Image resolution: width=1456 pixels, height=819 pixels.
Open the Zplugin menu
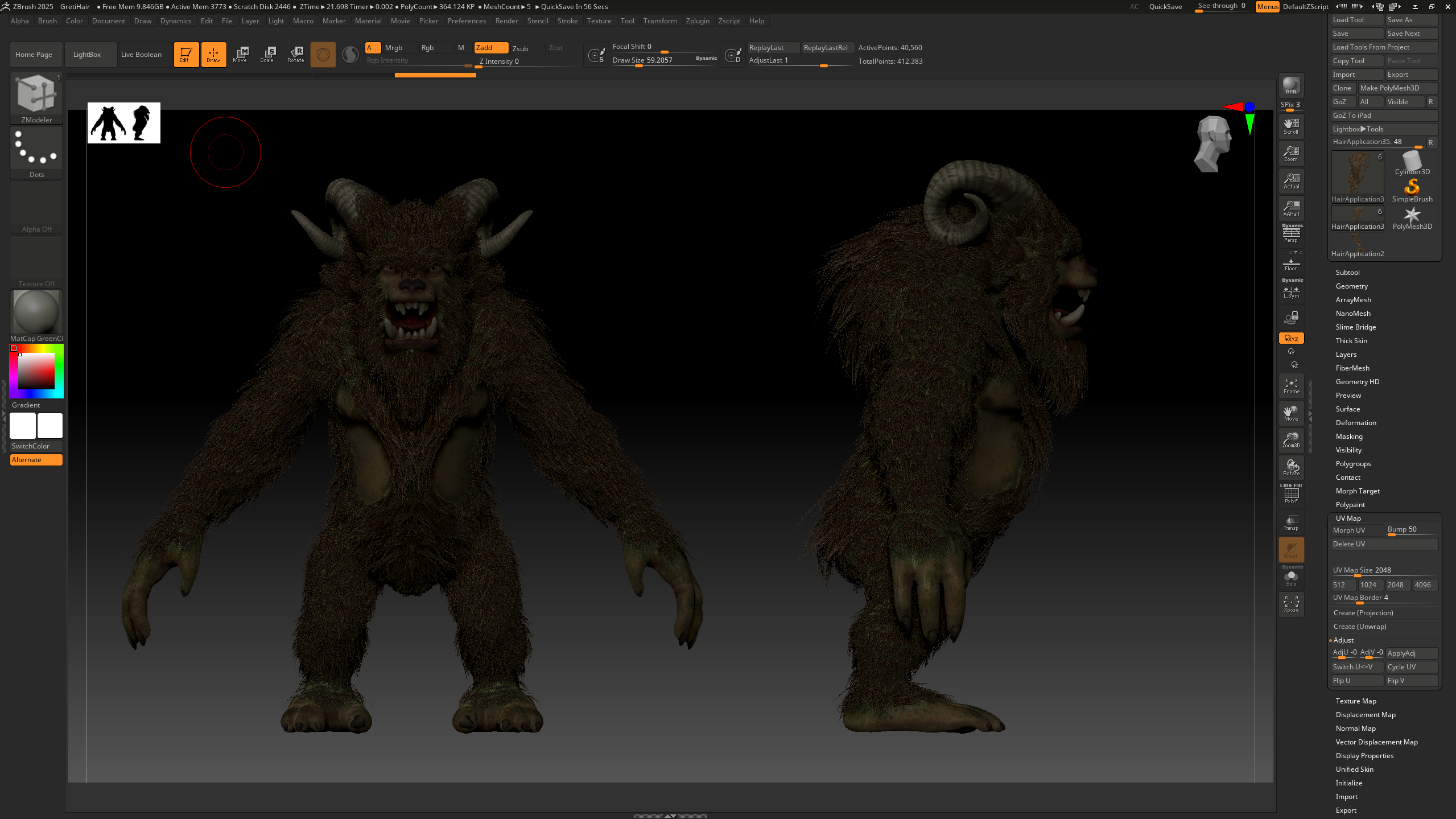pos(697,21)
